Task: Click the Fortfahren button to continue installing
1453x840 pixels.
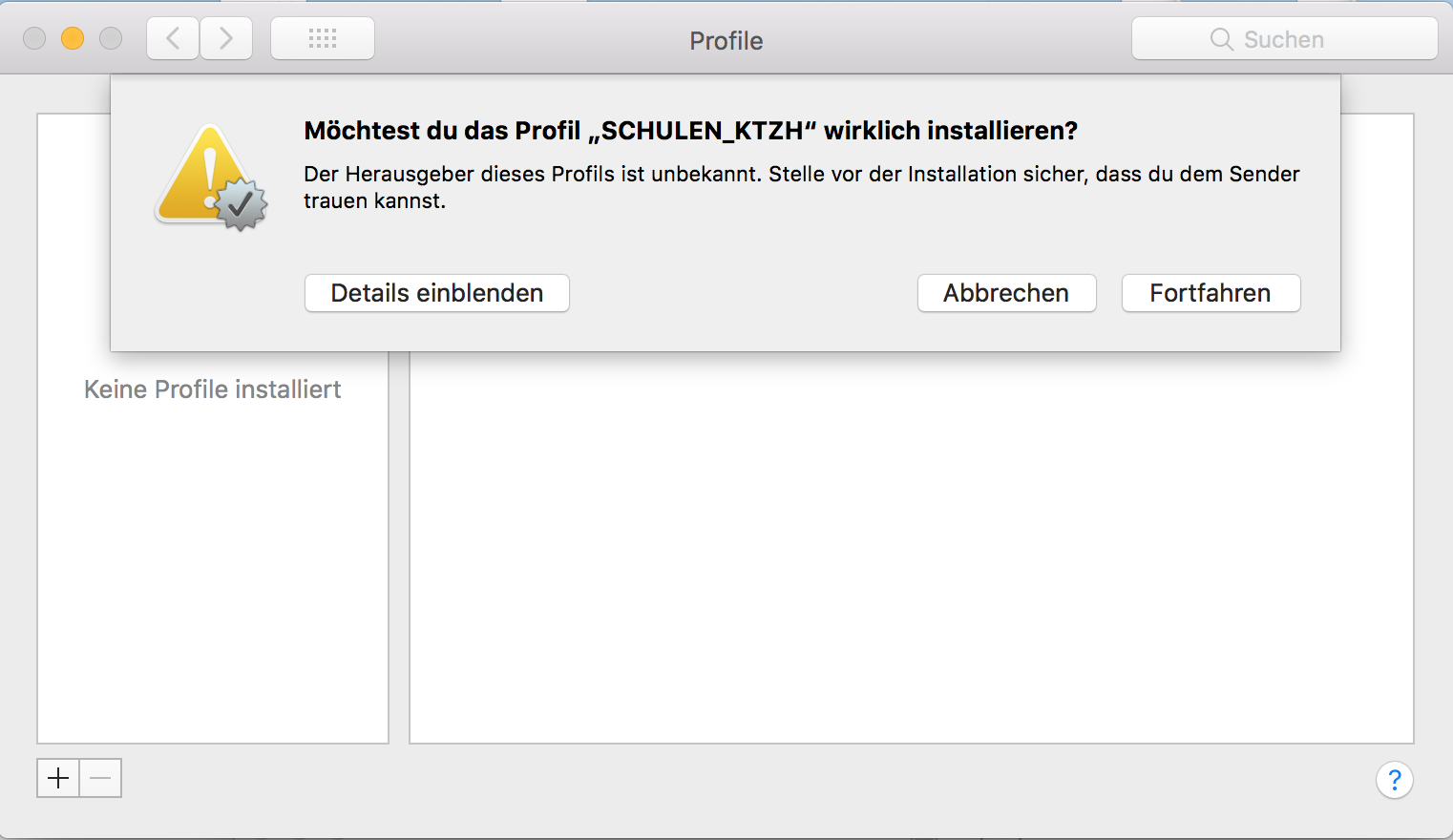Action: click(x=1211, y=293)
